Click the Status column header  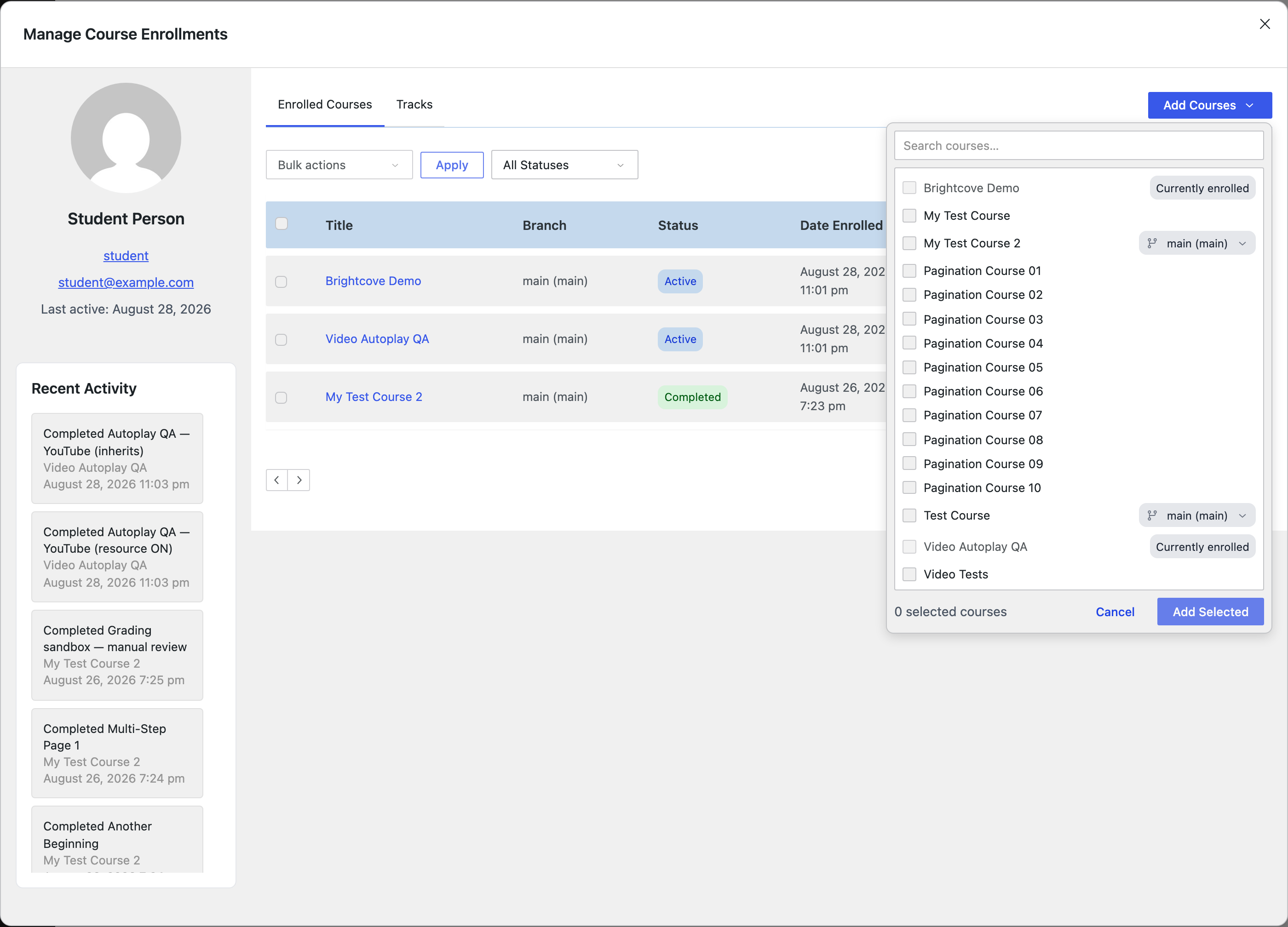tap(678, 225)
